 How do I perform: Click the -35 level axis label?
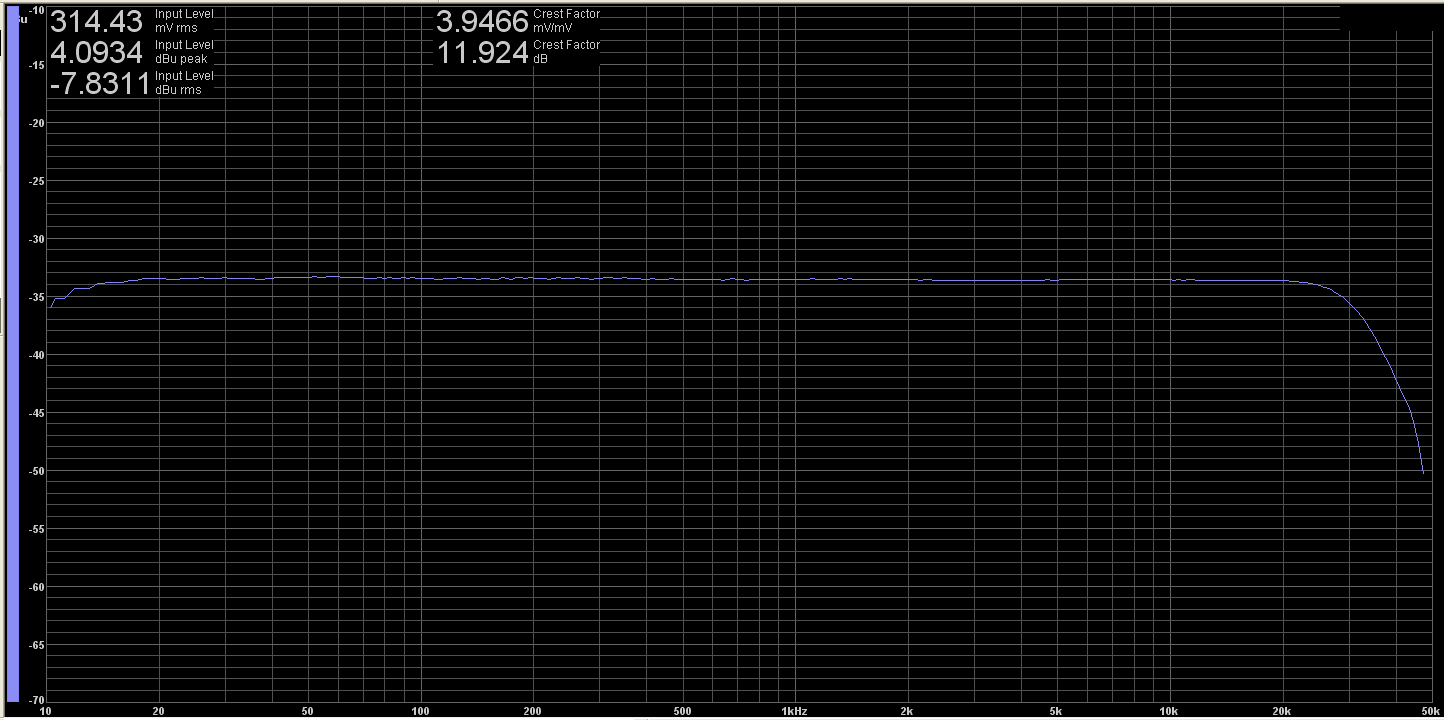coord(36,297)
